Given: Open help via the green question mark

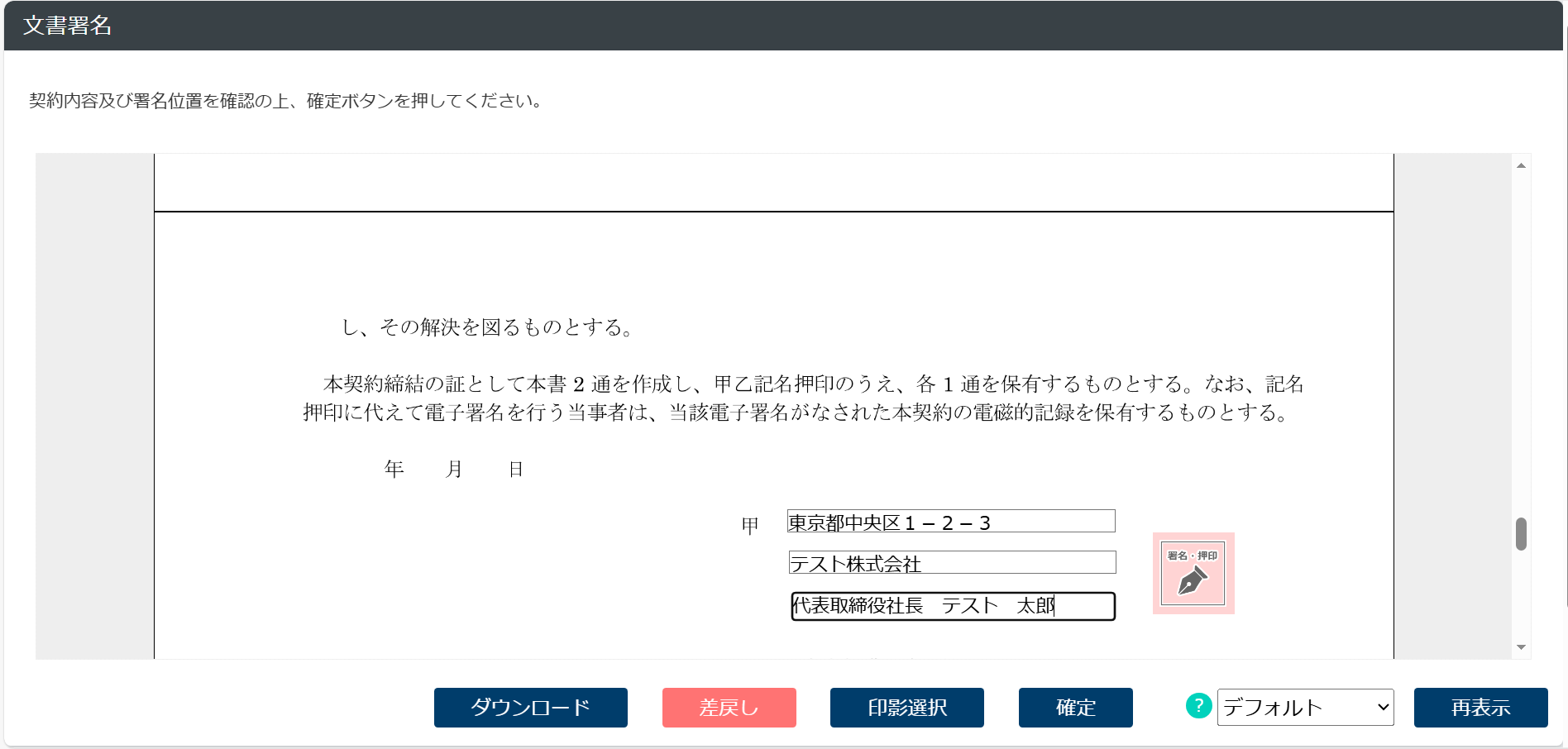Looking at the screenshot, I should (1198, 706).
